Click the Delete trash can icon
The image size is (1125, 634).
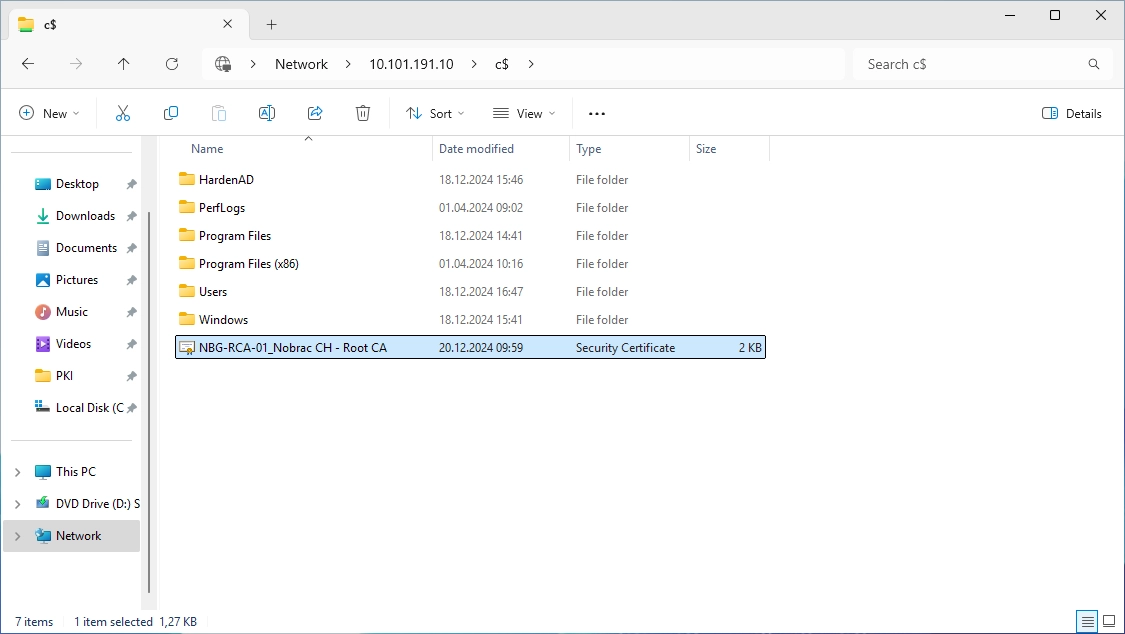pyautogui.click(x=363, y=113)
